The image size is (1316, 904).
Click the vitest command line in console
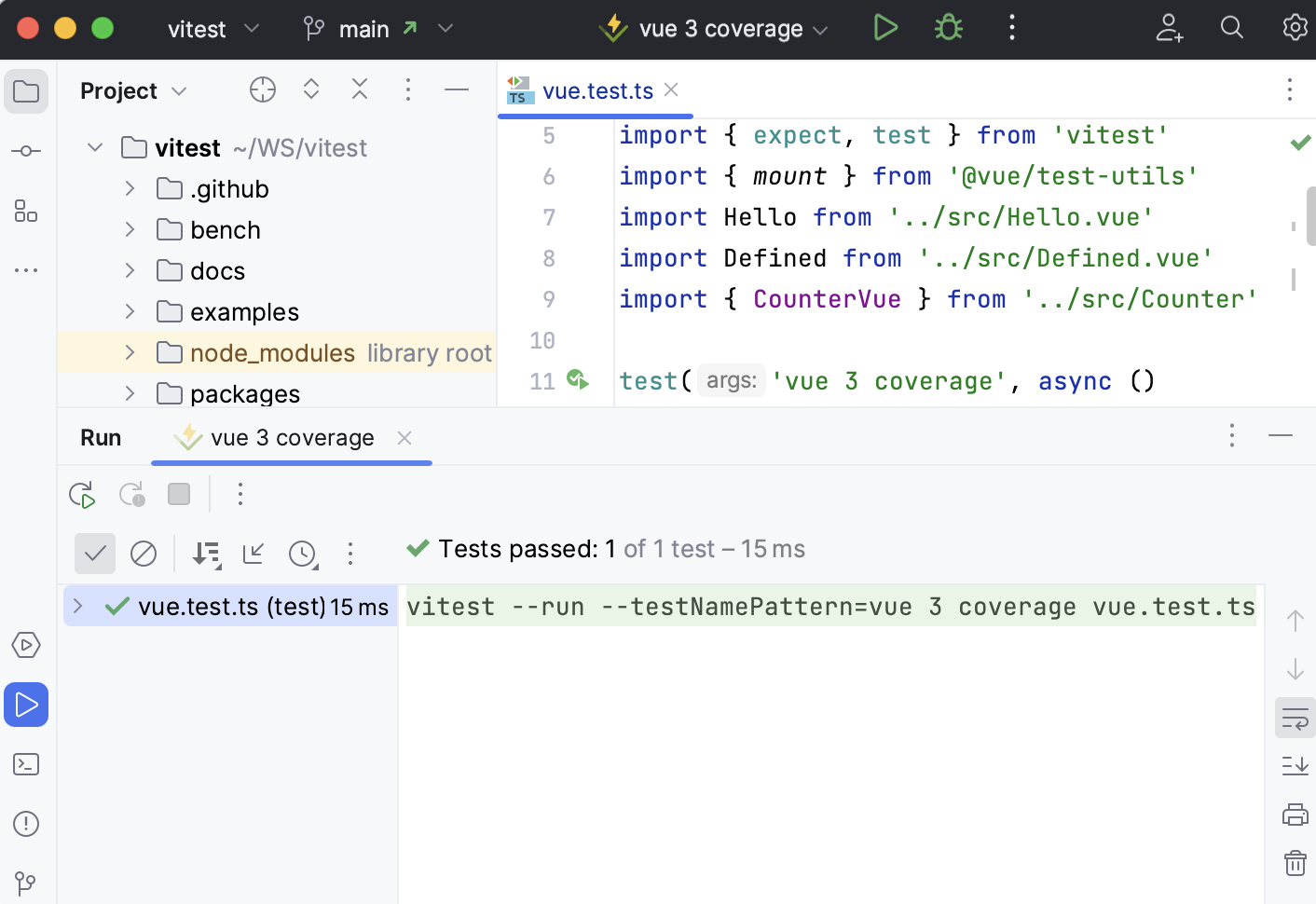point(831,606)
